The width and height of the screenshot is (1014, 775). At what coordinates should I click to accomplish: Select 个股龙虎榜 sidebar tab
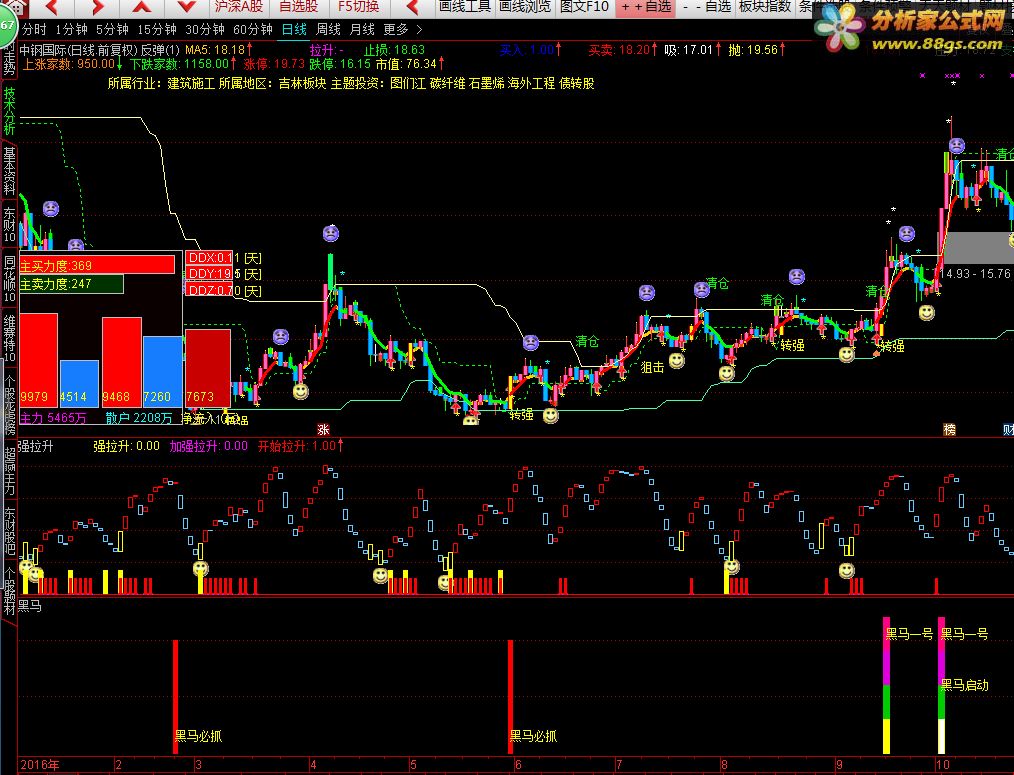click(9, 404)
